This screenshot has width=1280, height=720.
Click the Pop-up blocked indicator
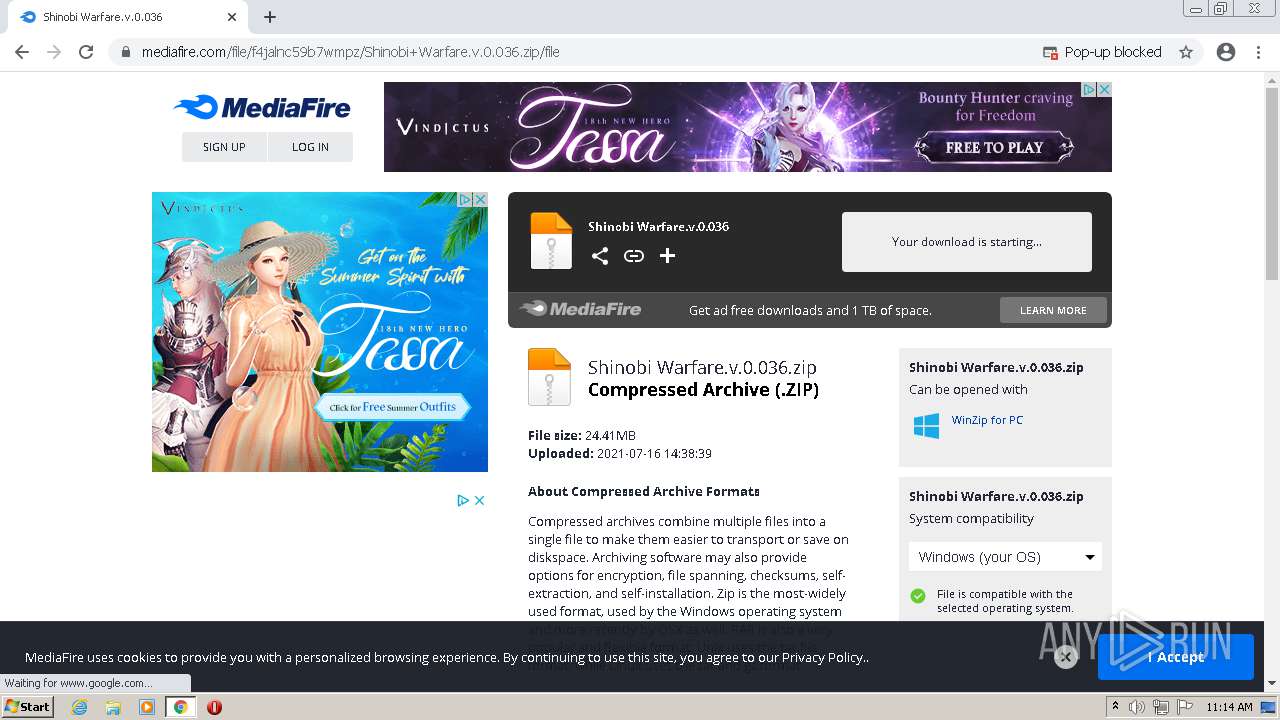pos(1102,52)
